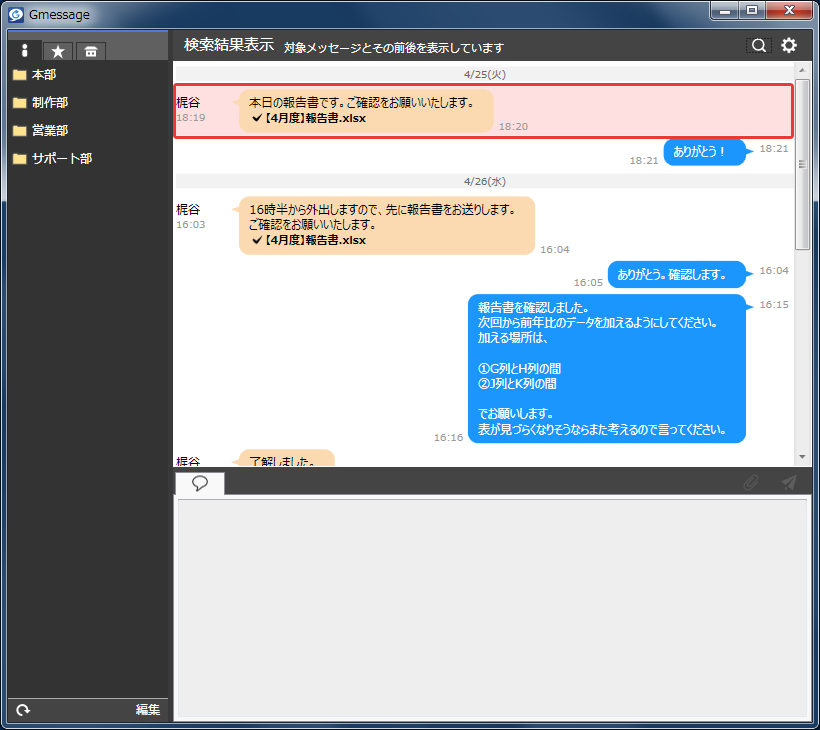The image size is (820, 730).
Task: Click the 編集 button in sidebar
Action: (147, 710)
